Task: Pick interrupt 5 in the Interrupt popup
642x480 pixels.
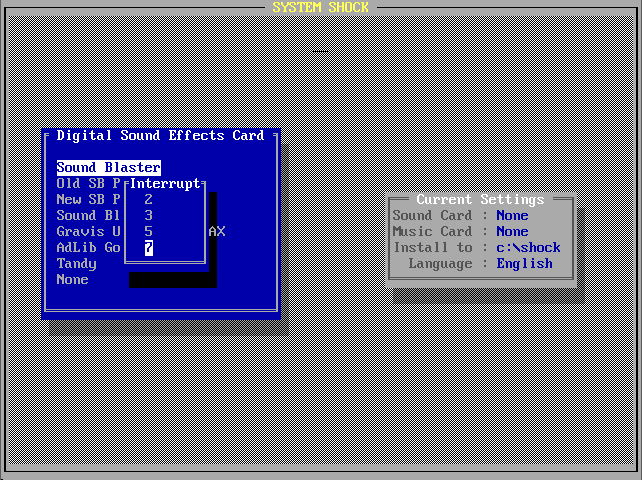Action: 148,232
